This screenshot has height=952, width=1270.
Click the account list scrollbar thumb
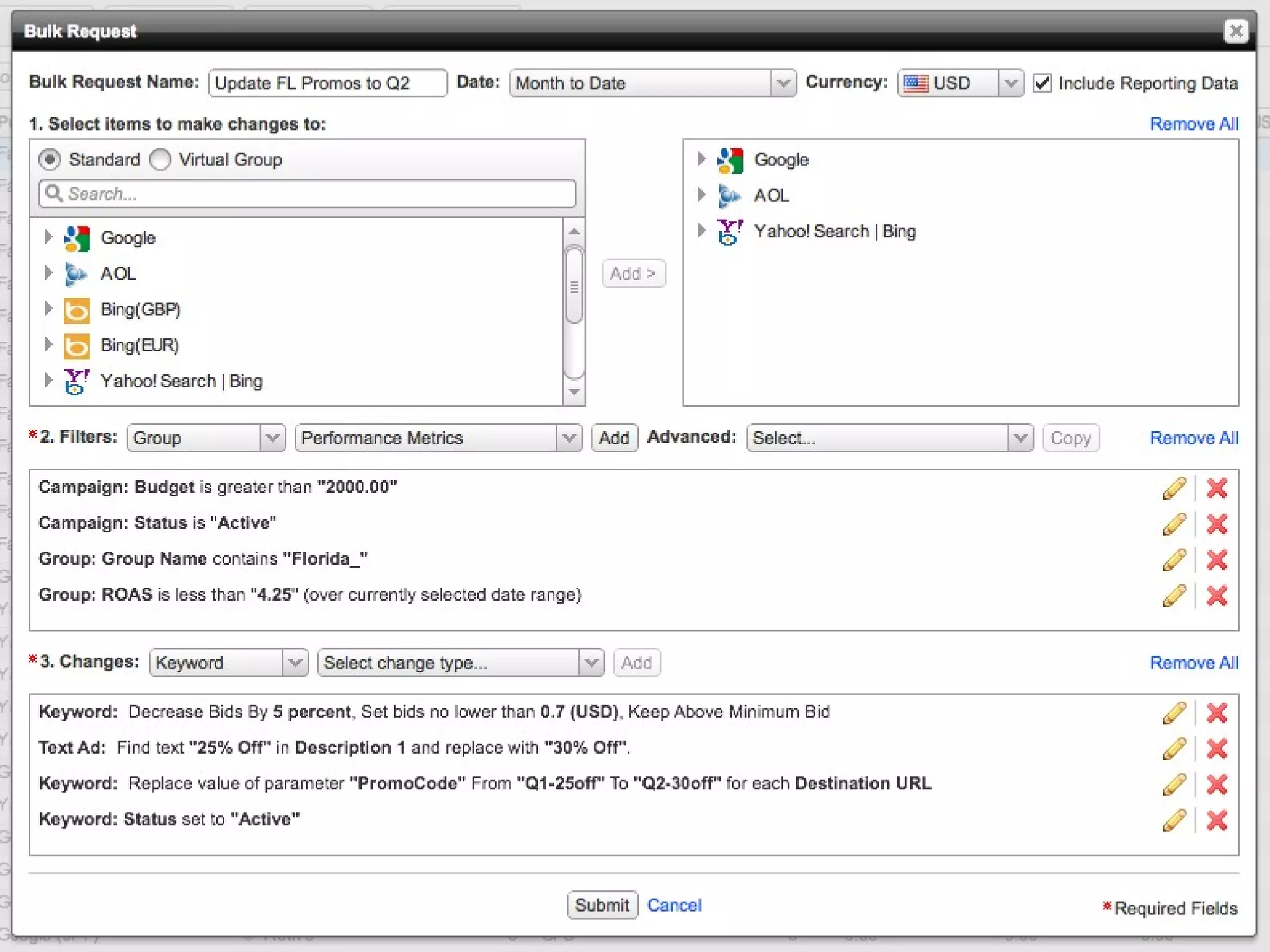574,286
